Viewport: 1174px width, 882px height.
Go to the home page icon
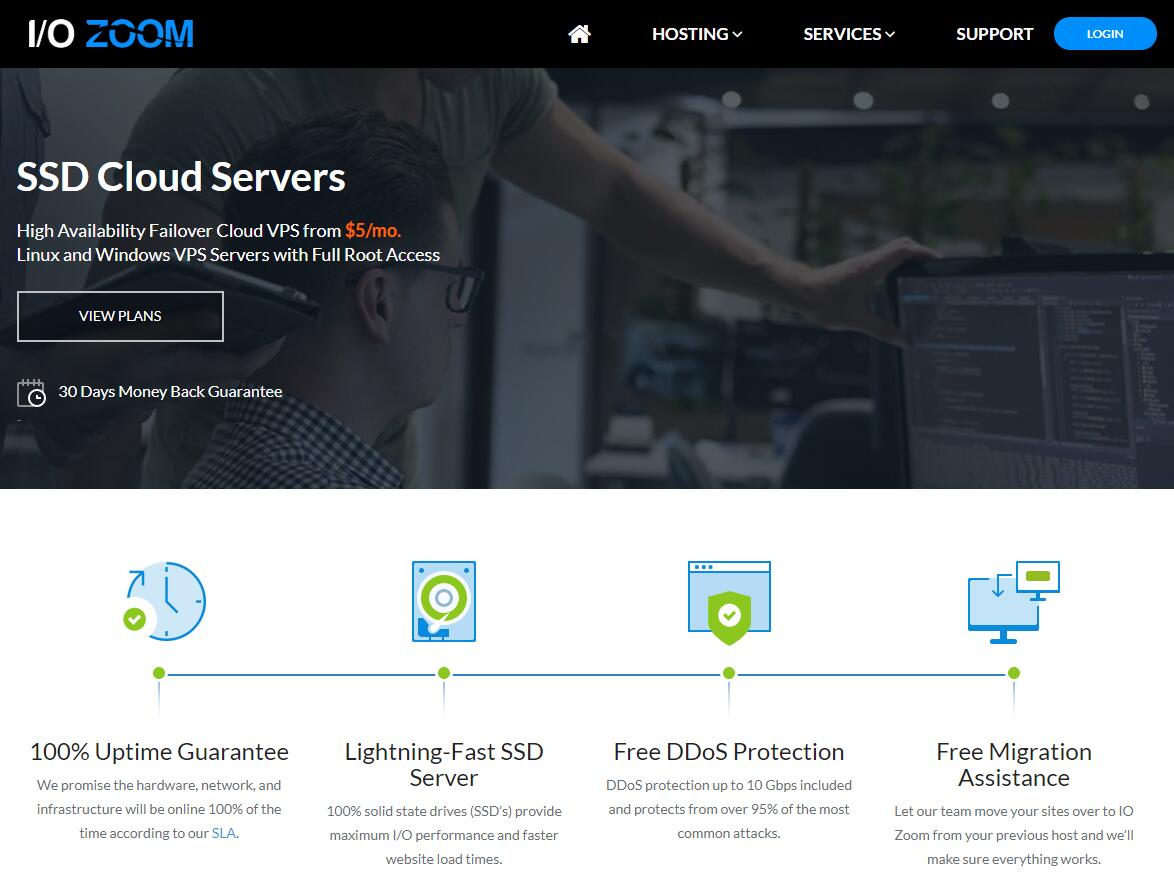click(579, 34)
